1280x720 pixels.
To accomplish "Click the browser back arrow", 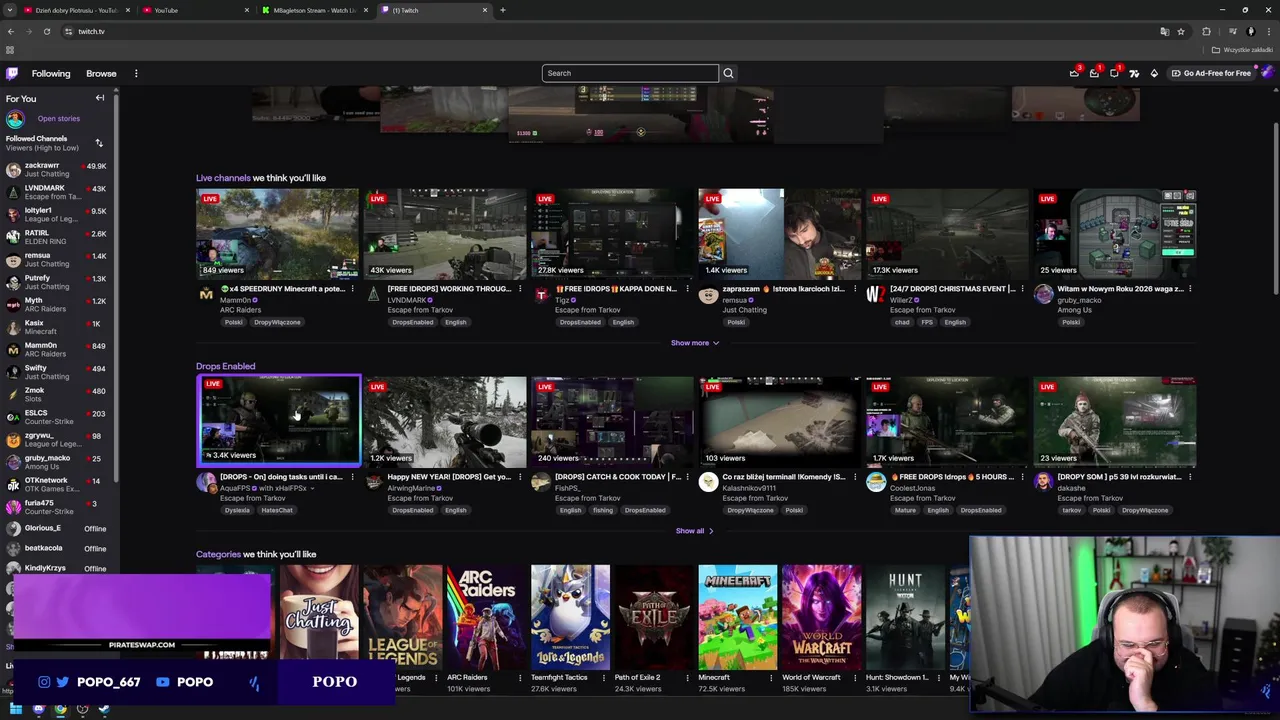I will point(10,31).
